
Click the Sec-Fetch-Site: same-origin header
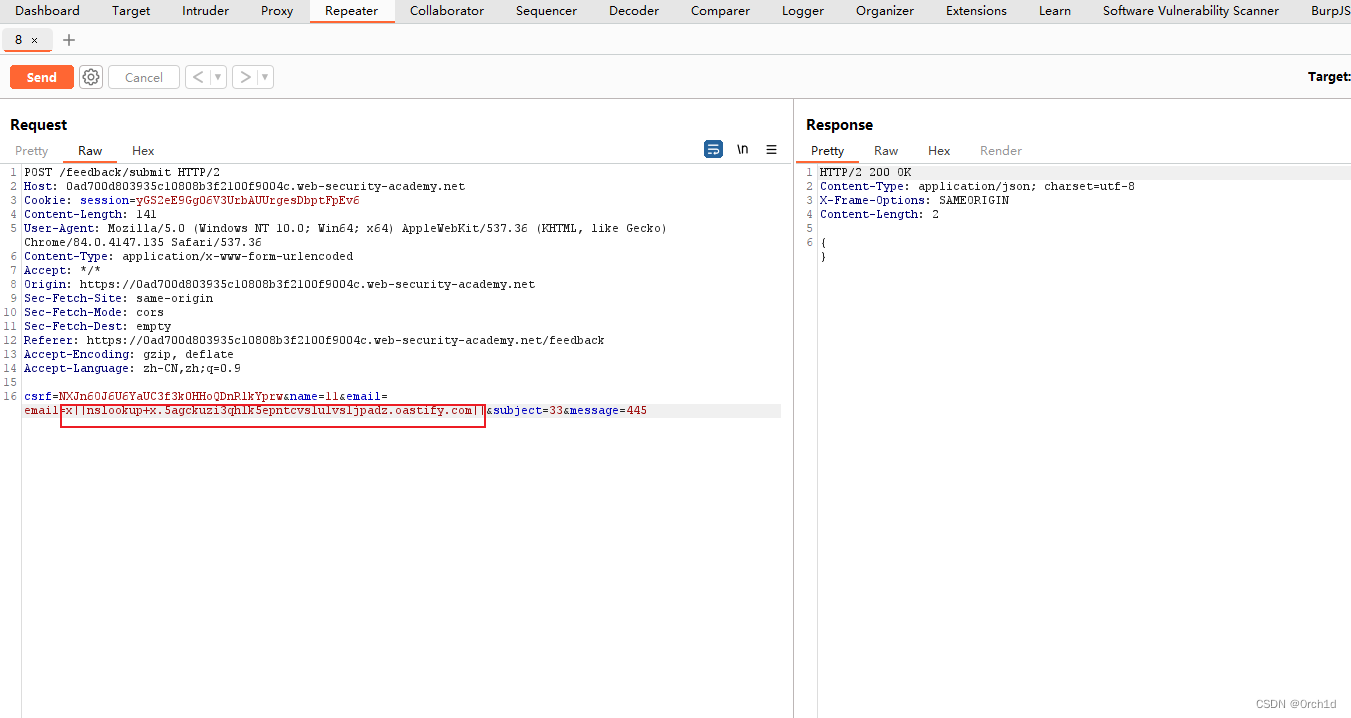click(x=118, y=298)
